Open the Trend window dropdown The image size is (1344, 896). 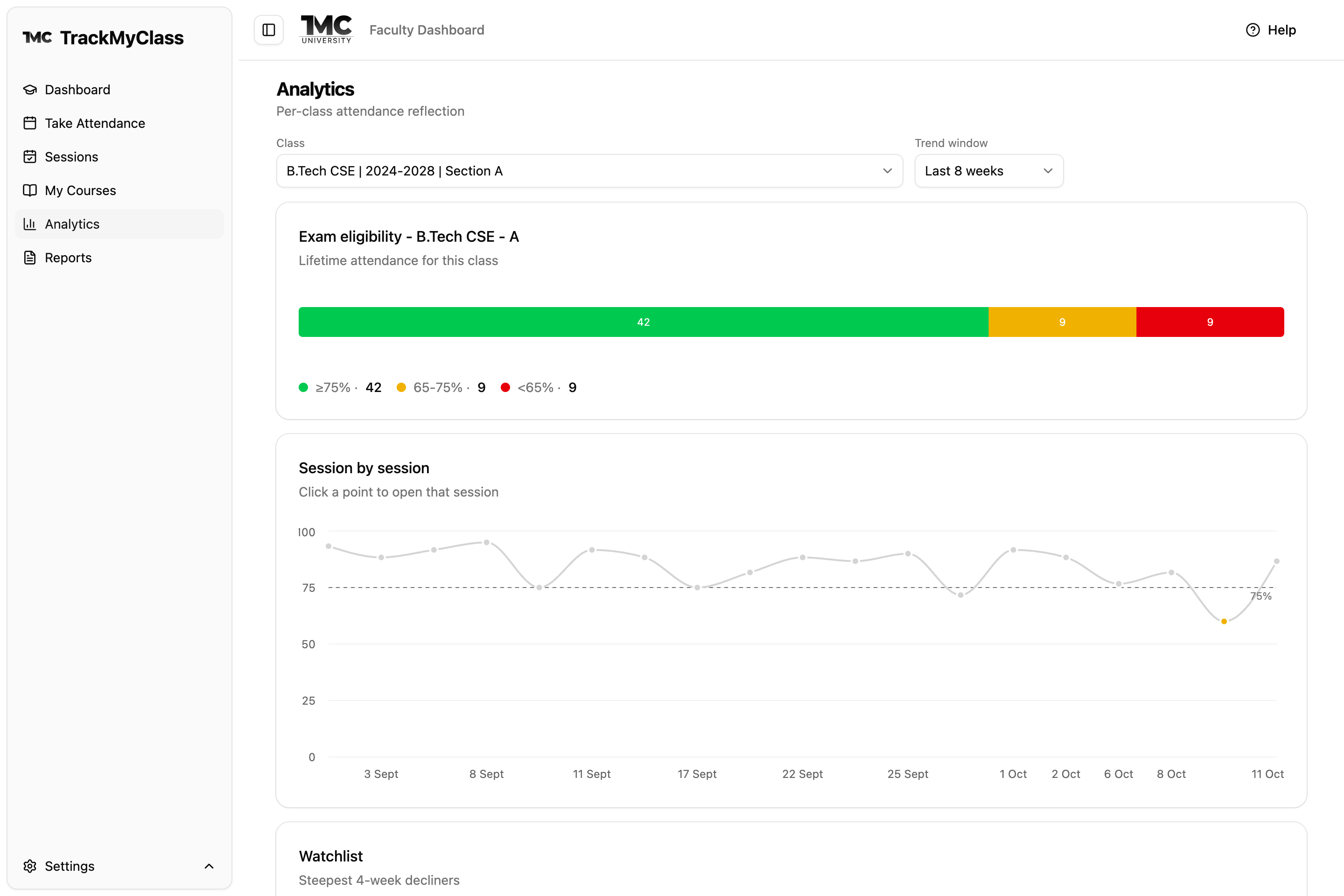pyautogui.click(x=988, y=171)
